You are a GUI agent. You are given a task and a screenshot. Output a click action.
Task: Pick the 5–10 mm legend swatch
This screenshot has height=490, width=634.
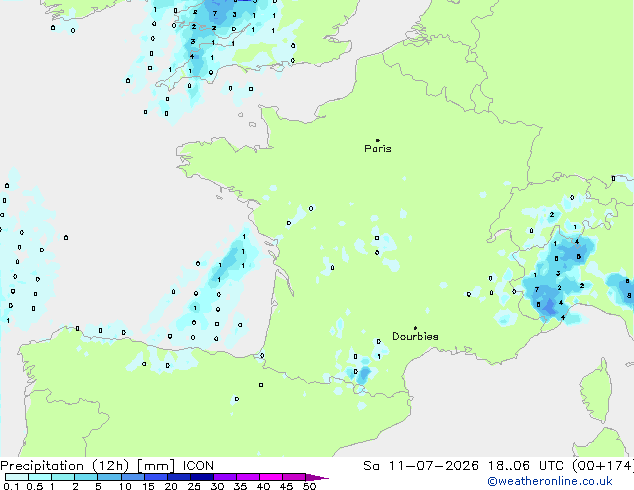(x=109, y=477)
